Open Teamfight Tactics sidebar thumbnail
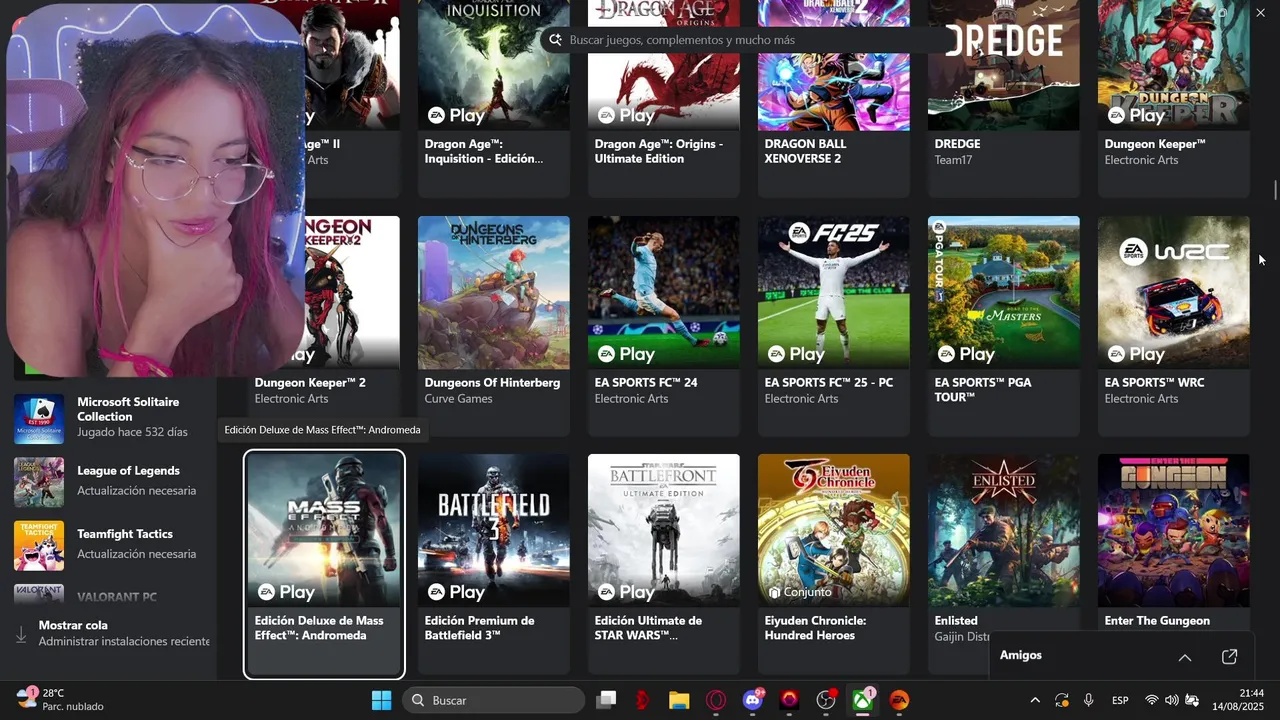1280x720 pixels. pyautogui.click(x=39, y=545)
